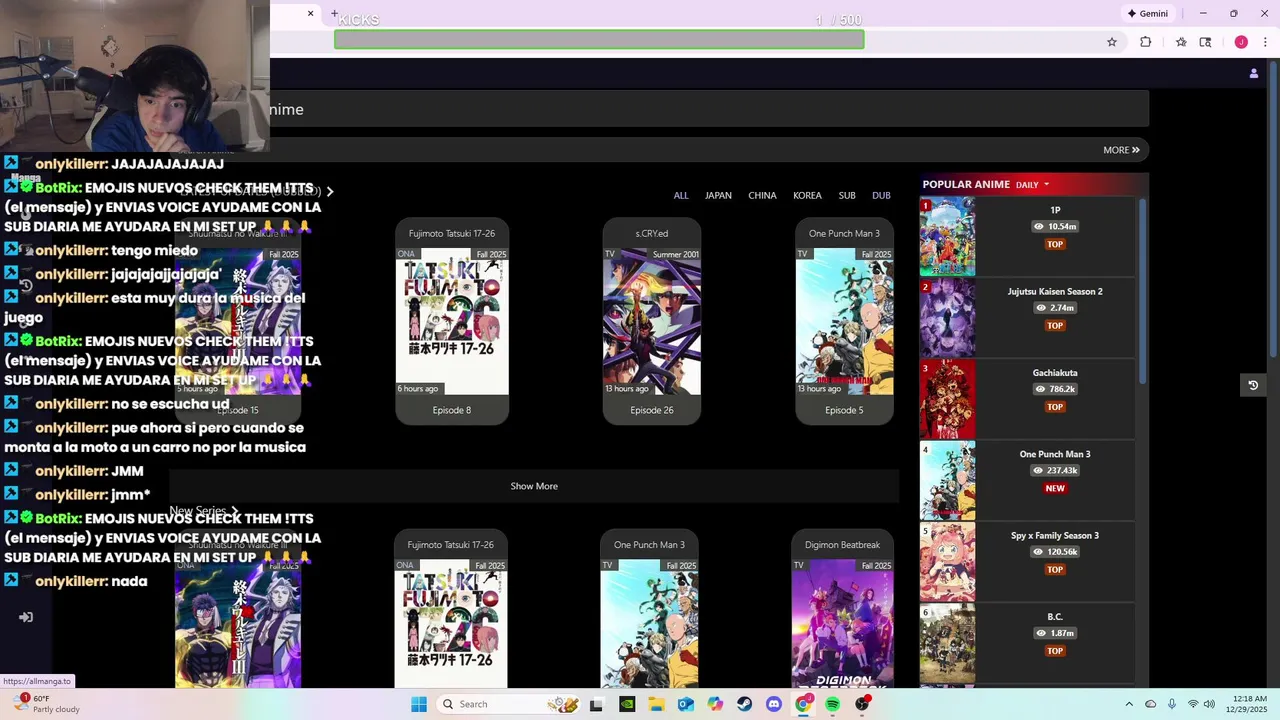Click the Gachiakuta poster thumbnail
Image resolution: width=1280 pixels, height=720 pixels.
947,399
